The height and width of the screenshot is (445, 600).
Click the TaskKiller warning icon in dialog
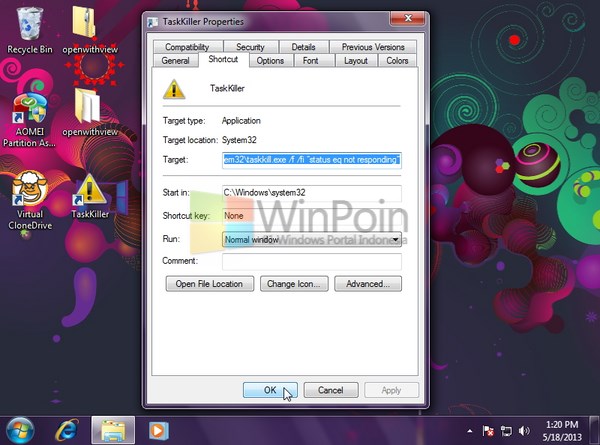[174, 89]
